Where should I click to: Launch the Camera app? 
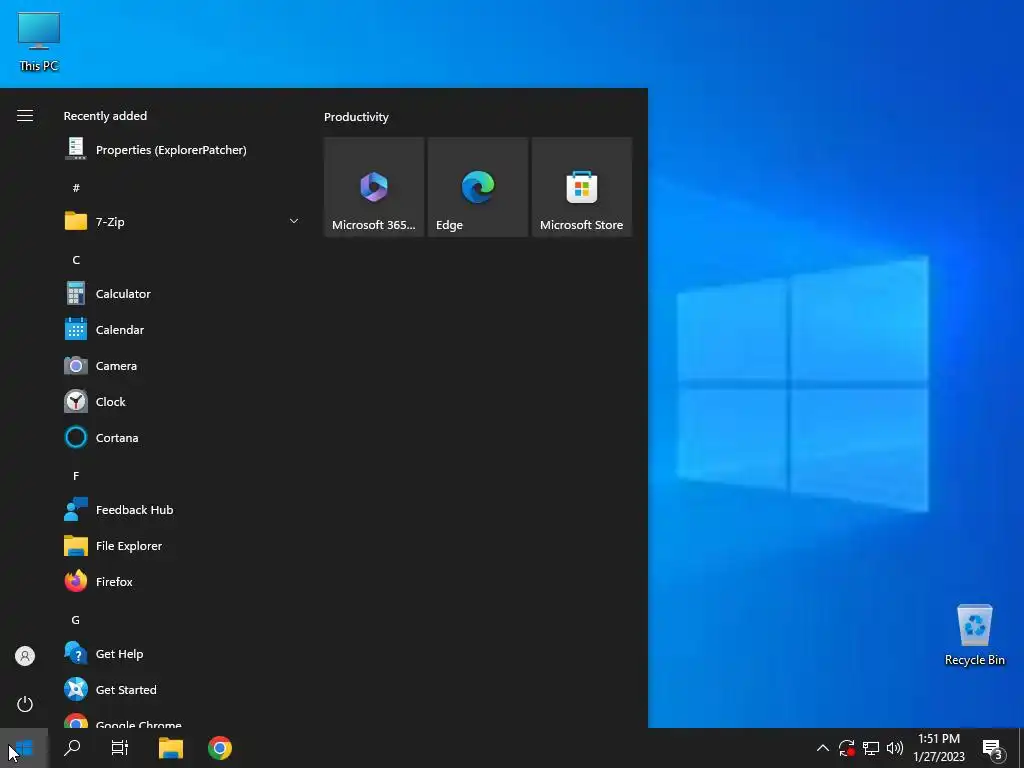click(182, 366)
